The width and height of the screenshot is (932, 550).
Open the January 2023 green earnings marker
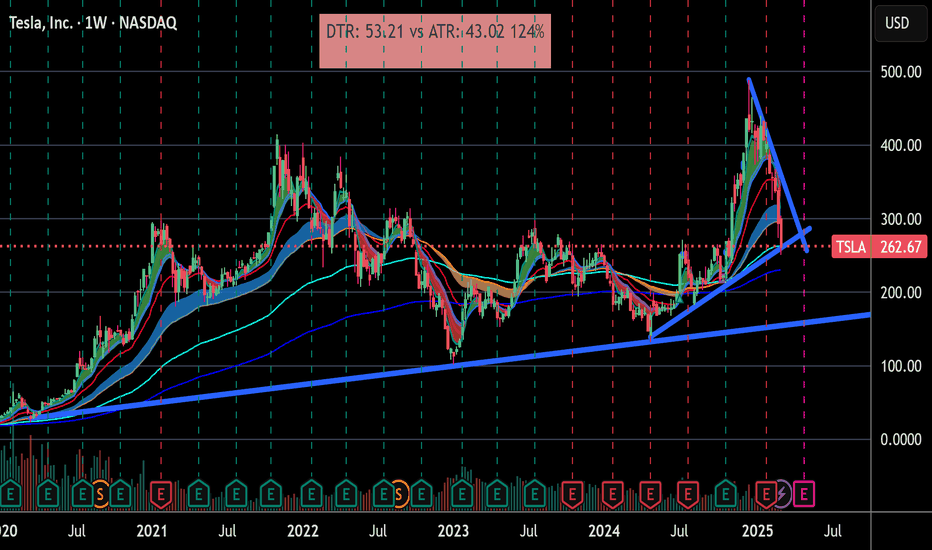click(462, 494)
